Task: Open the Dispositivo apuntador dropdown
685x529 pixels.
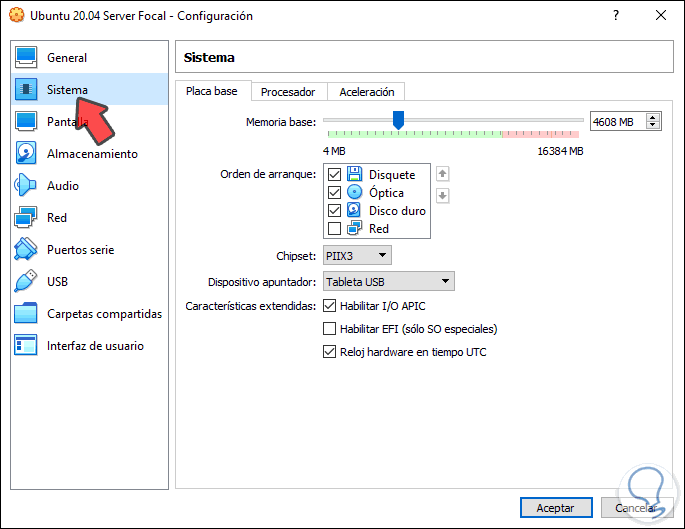Action: pos(389,281)
